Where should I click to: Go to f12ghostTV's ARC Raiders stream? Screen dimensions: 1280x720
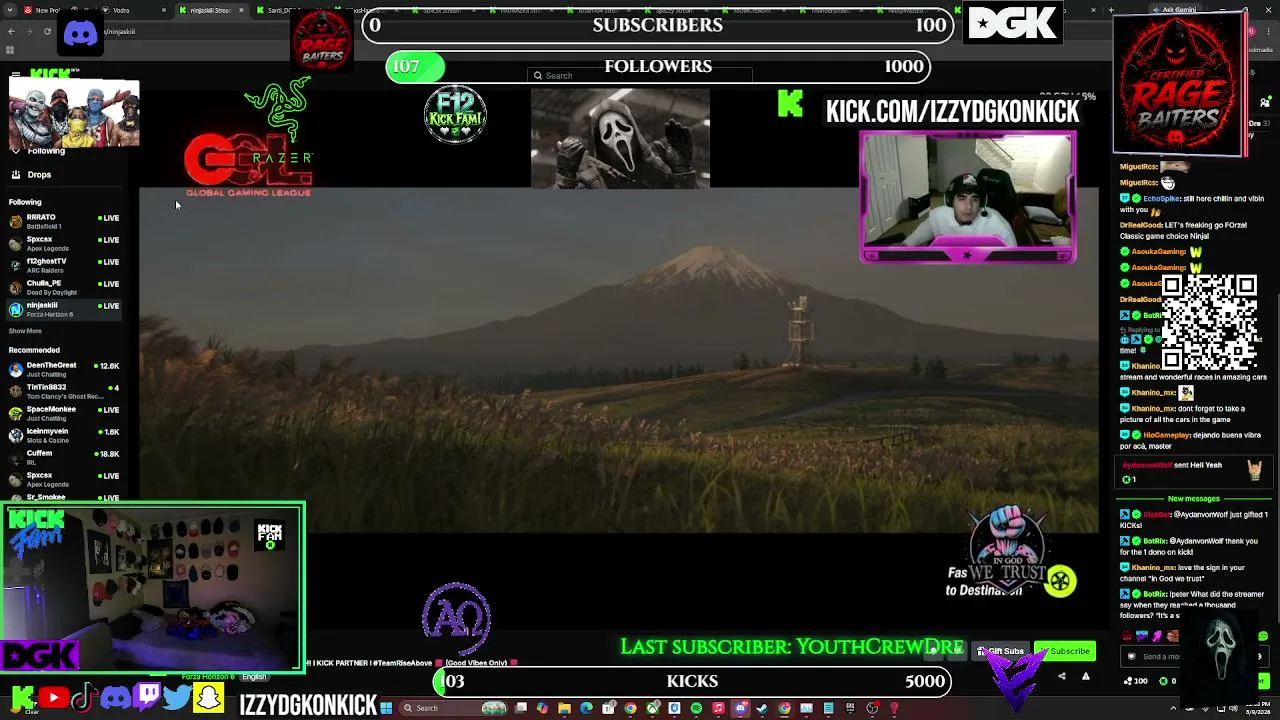tap(64, 265)
